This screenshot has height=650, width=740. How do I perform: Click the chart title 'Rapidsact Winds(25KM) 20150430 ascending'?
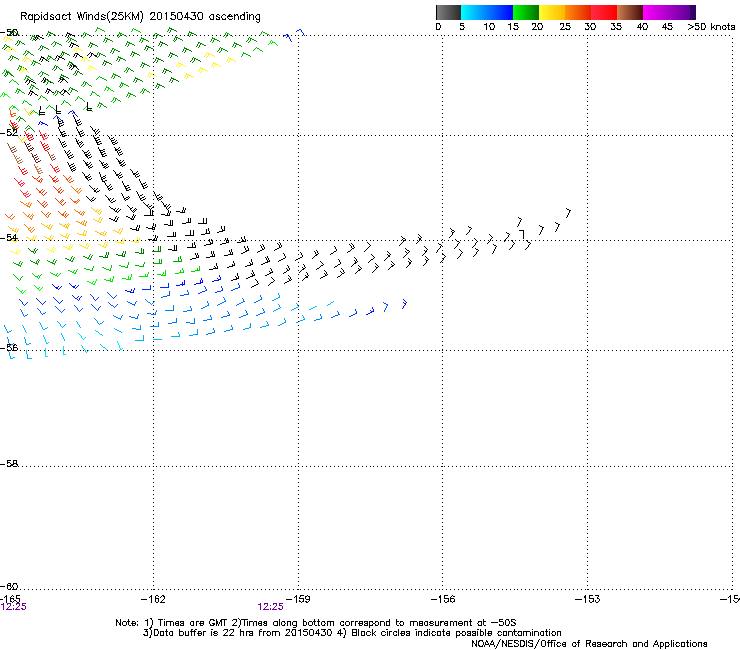tap(140, 17)
